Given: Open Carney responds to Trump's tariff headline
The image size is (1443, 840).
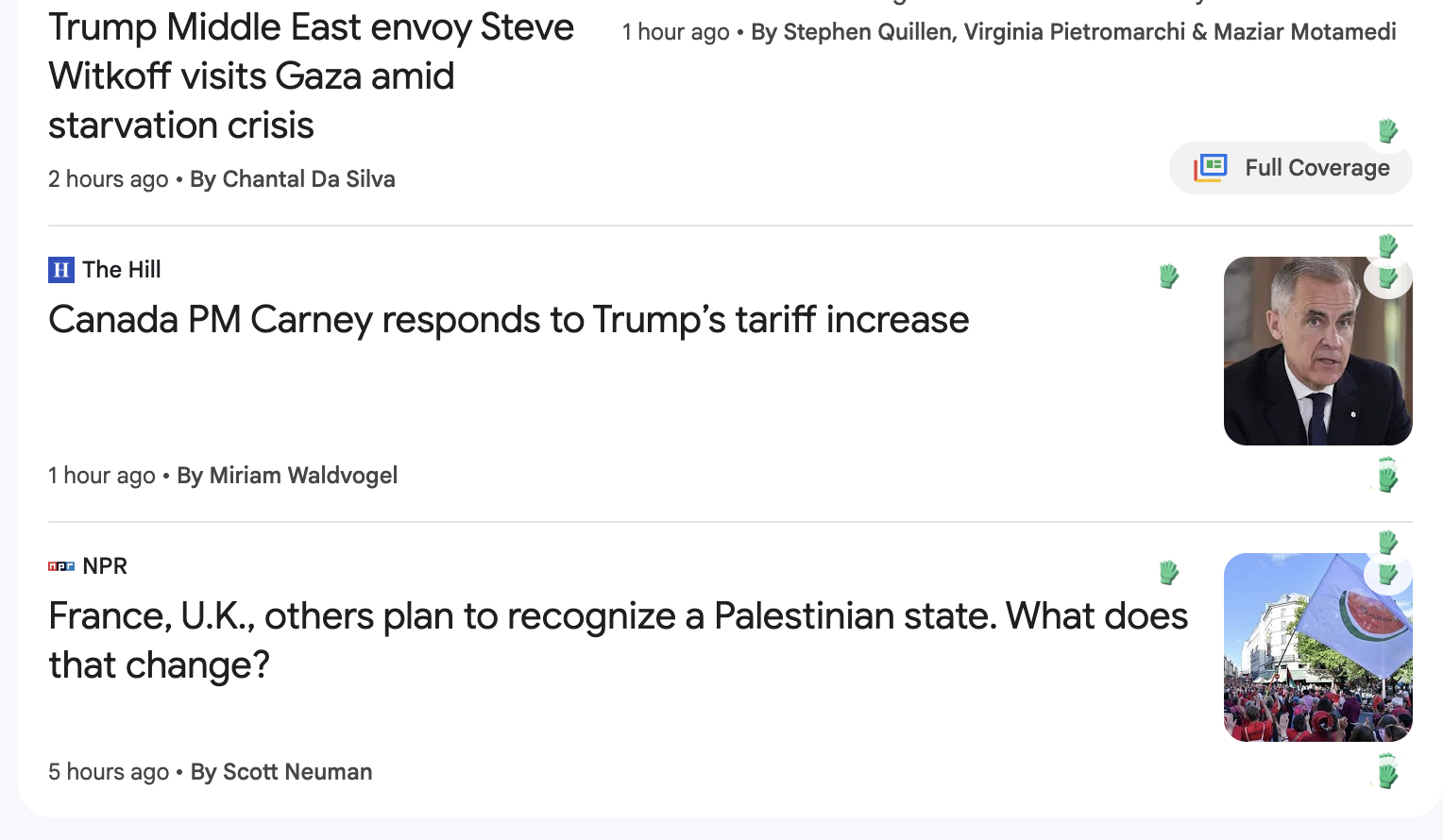Looking at the screenshot, I should coord(508,320).
